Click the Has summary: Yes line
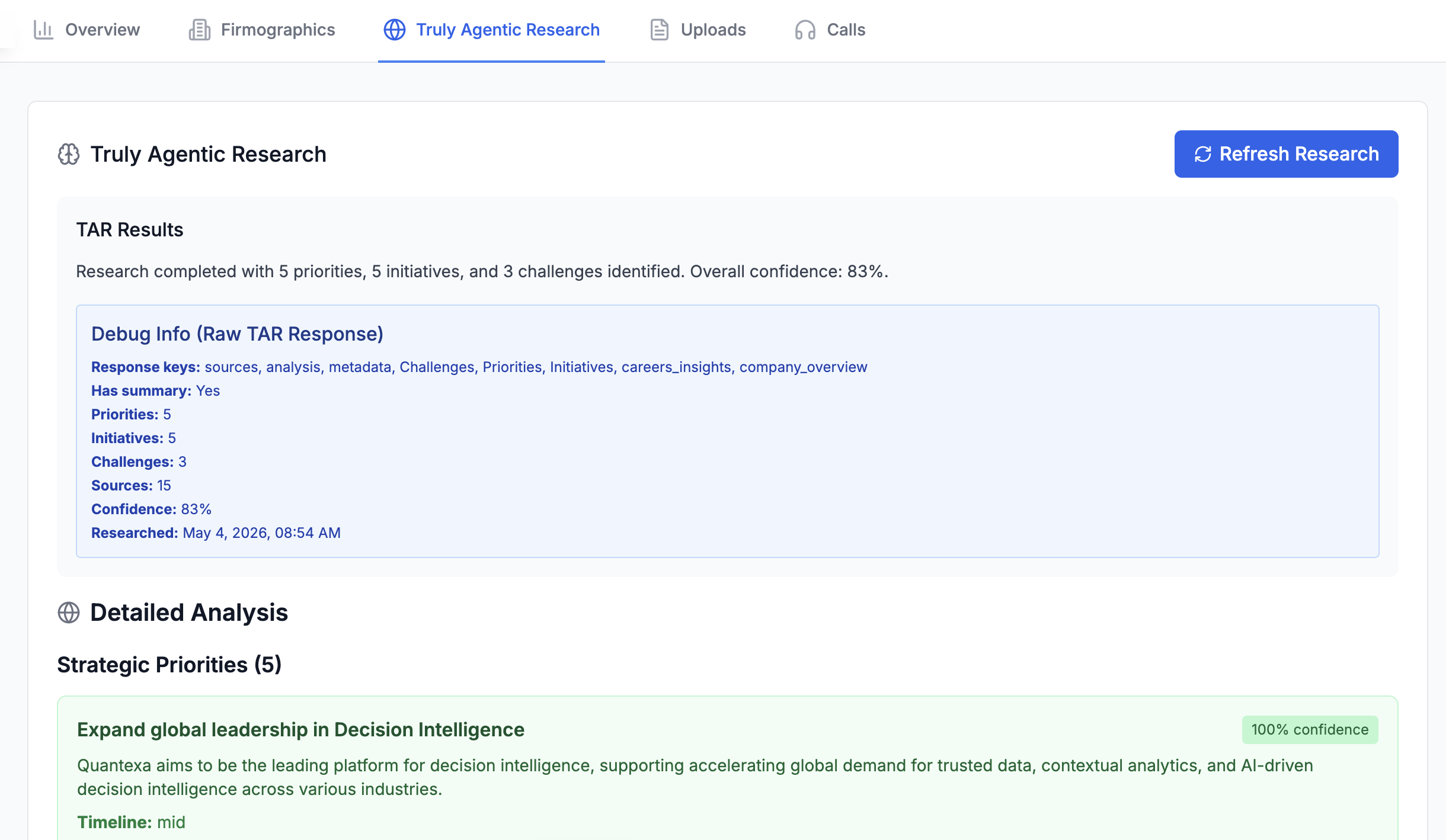 tap(156, 391)
